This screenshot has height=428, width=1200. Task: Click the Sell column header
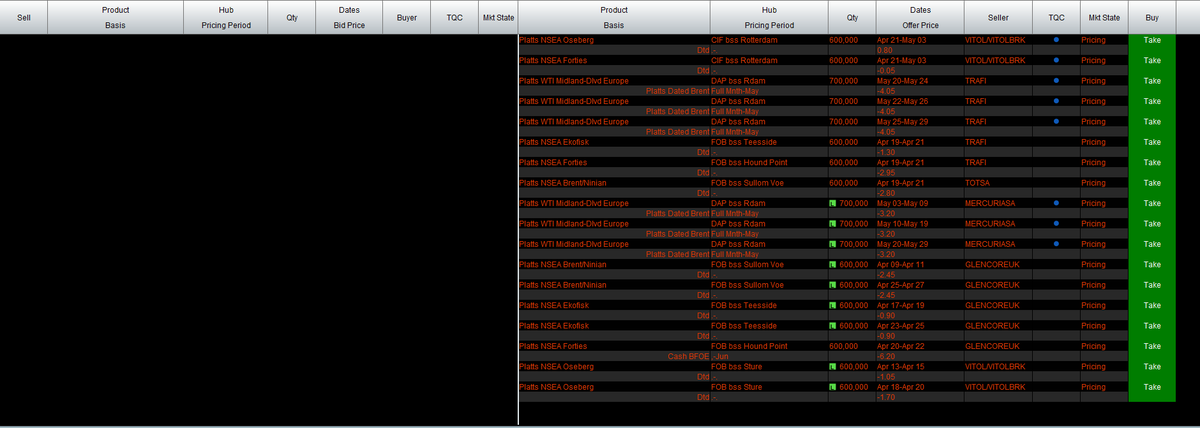point(24,17)
